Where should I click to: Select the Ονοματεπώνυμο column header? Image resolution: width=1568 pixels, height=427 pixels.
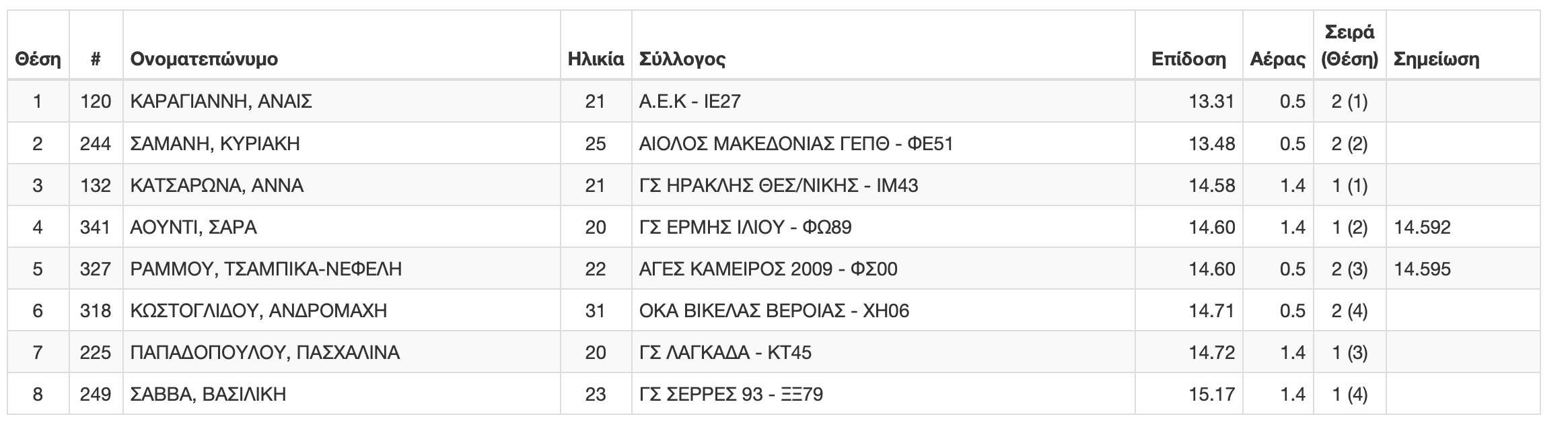click(204, 59)
